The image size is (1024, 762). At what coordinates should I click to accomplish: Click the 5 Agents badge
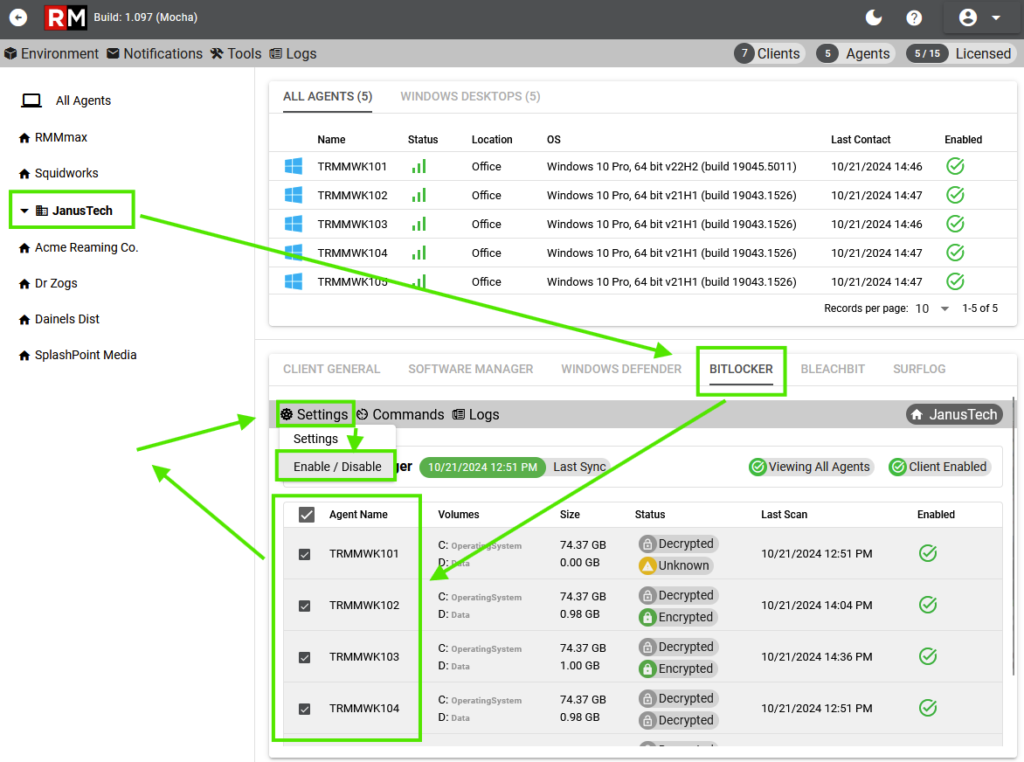pyautogui.click(x=855, y=54)
